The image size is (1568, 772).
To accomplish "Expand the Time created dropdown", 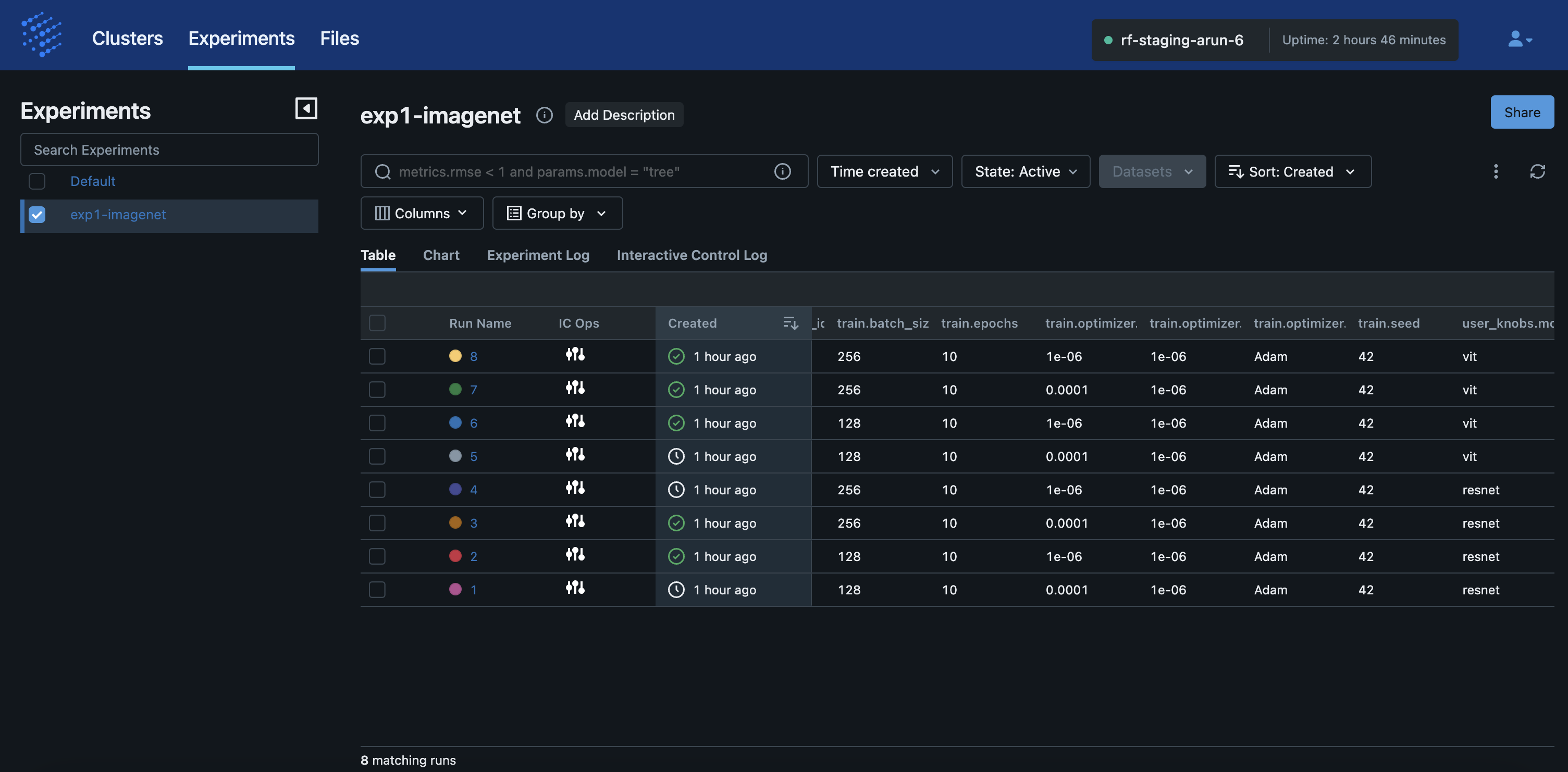I will pyautogui.click(x=884, y=171).
